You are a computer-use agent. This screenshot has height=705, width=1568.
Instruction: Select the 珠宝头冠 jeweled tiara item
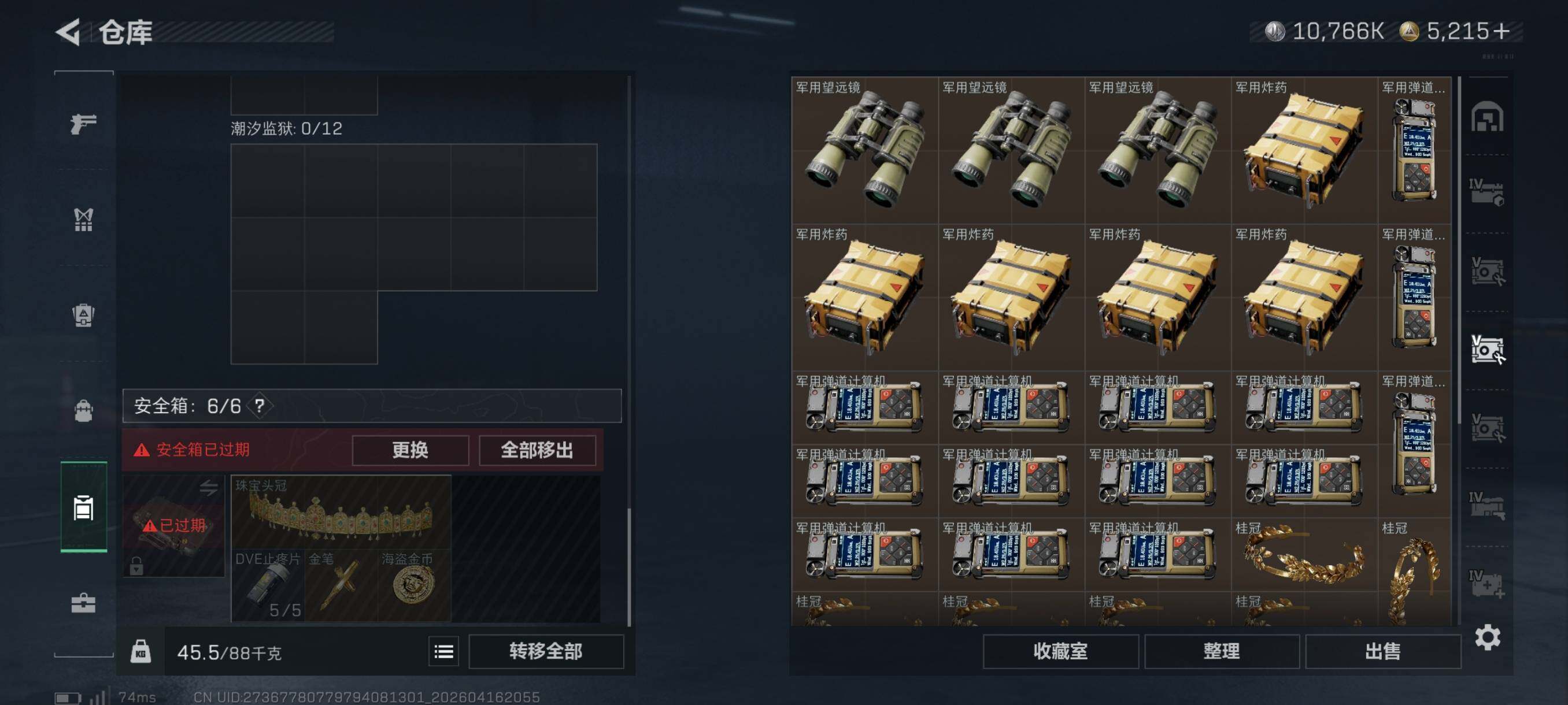coord(341,512)
